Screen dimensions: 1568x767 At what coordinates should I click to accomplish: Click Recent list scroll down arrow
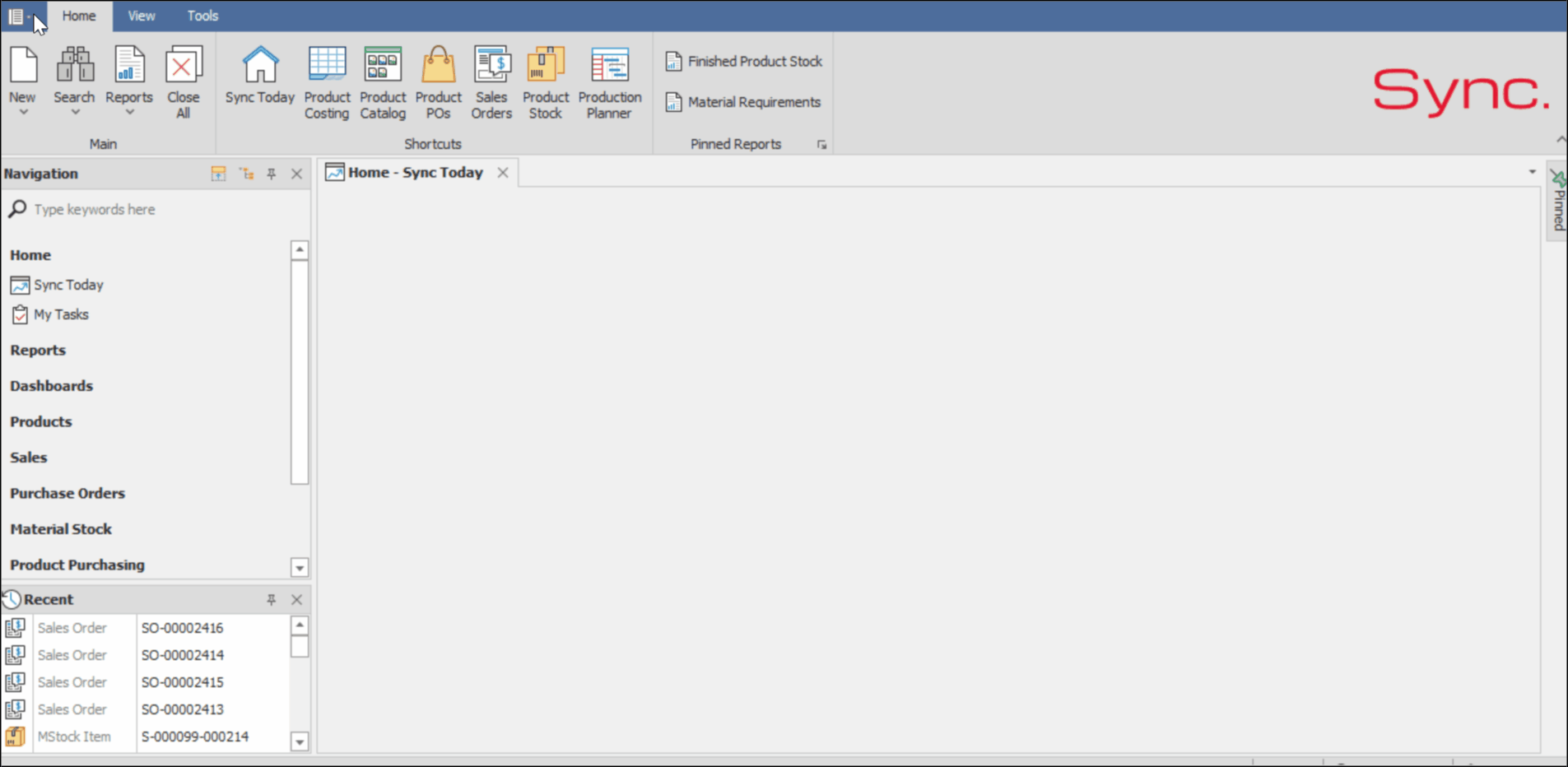coord(300,741)
